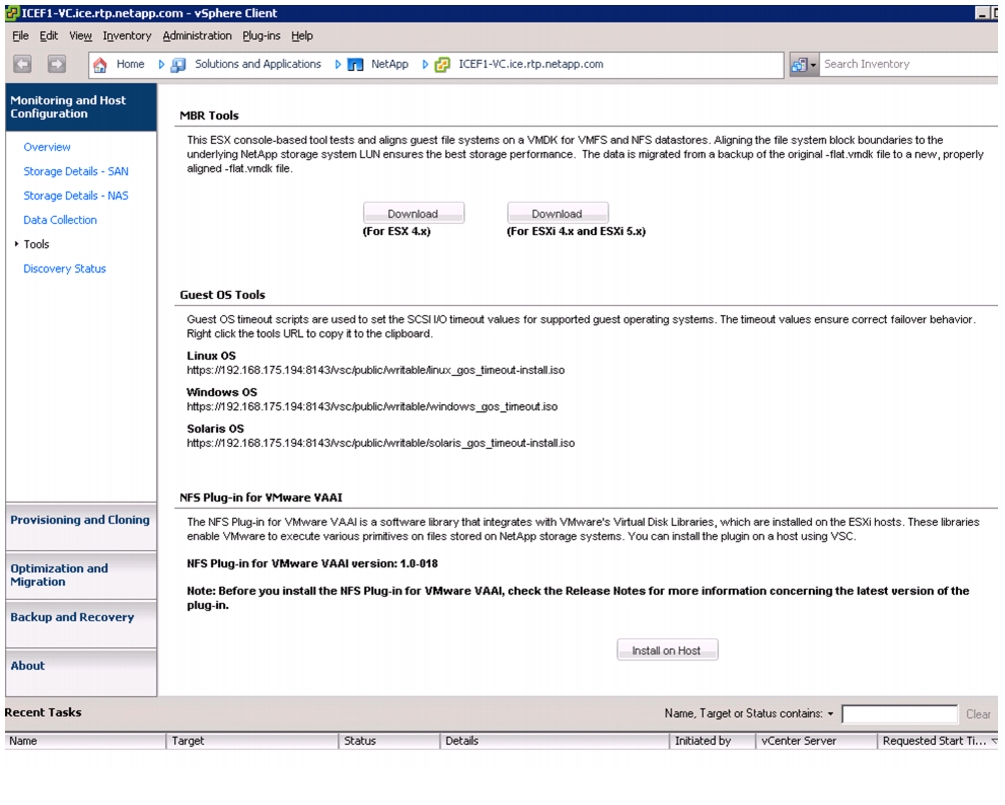Open Storage Details - SAN

point(76,171)
